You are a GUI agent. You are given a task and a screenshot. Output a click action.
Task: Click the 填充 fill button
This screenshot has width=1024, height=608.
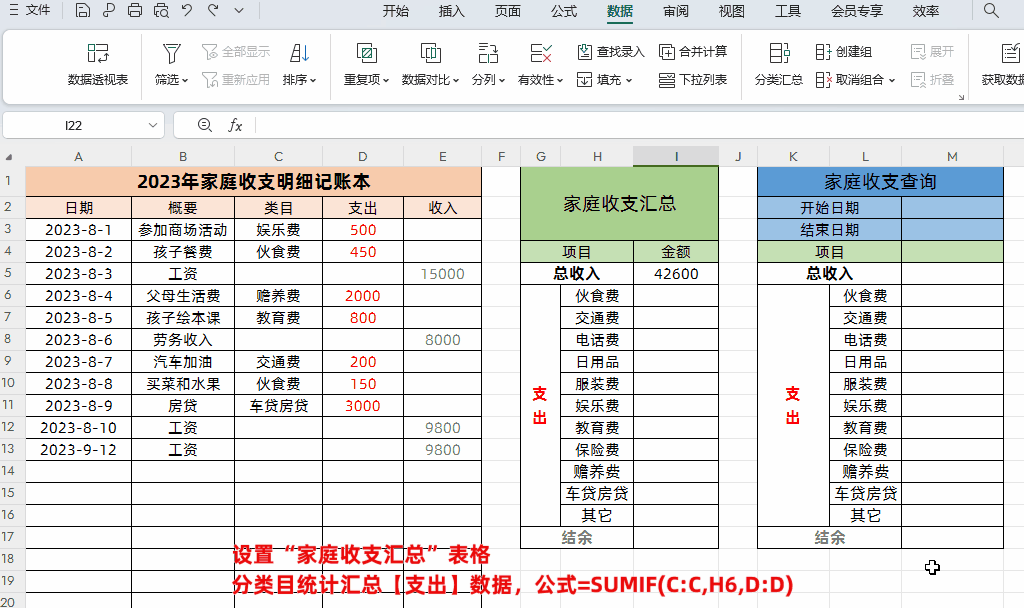pos(604,80)
